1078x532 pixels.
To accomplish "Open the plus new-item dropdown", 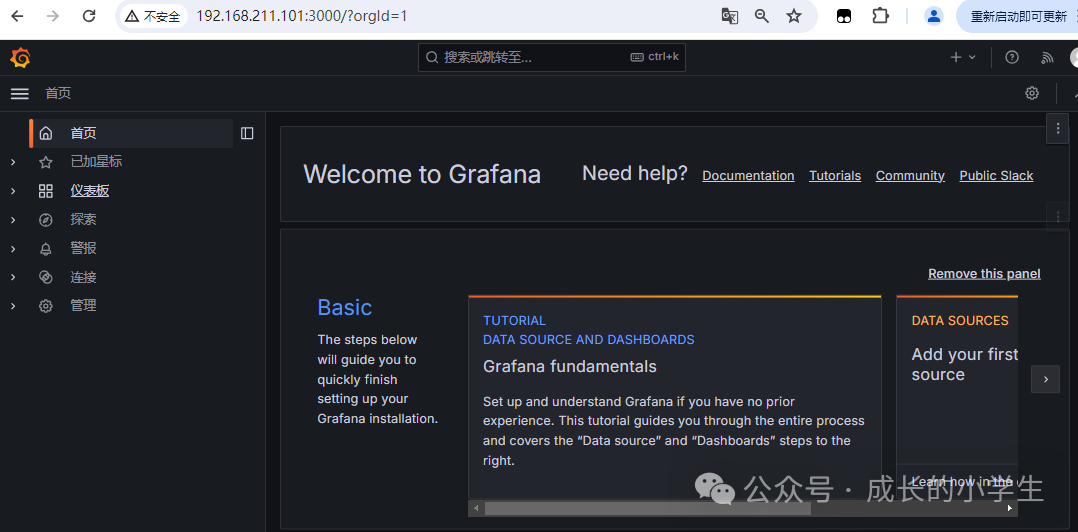I will (x=963, y=58).
